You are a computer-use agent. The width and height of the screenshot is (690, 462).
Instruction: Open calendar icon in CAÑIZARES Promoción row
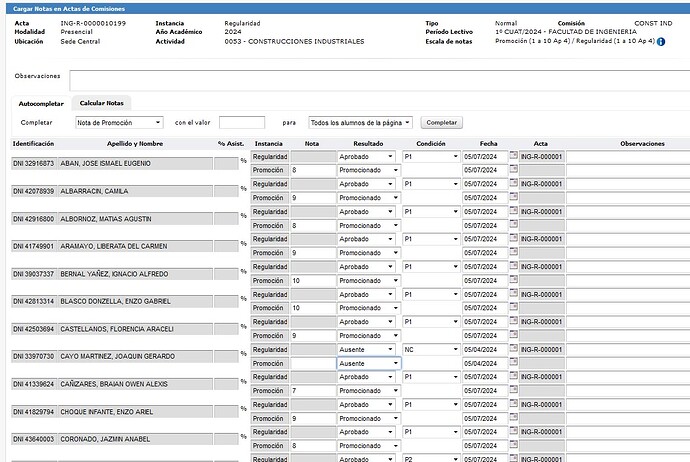click(514, 389)
